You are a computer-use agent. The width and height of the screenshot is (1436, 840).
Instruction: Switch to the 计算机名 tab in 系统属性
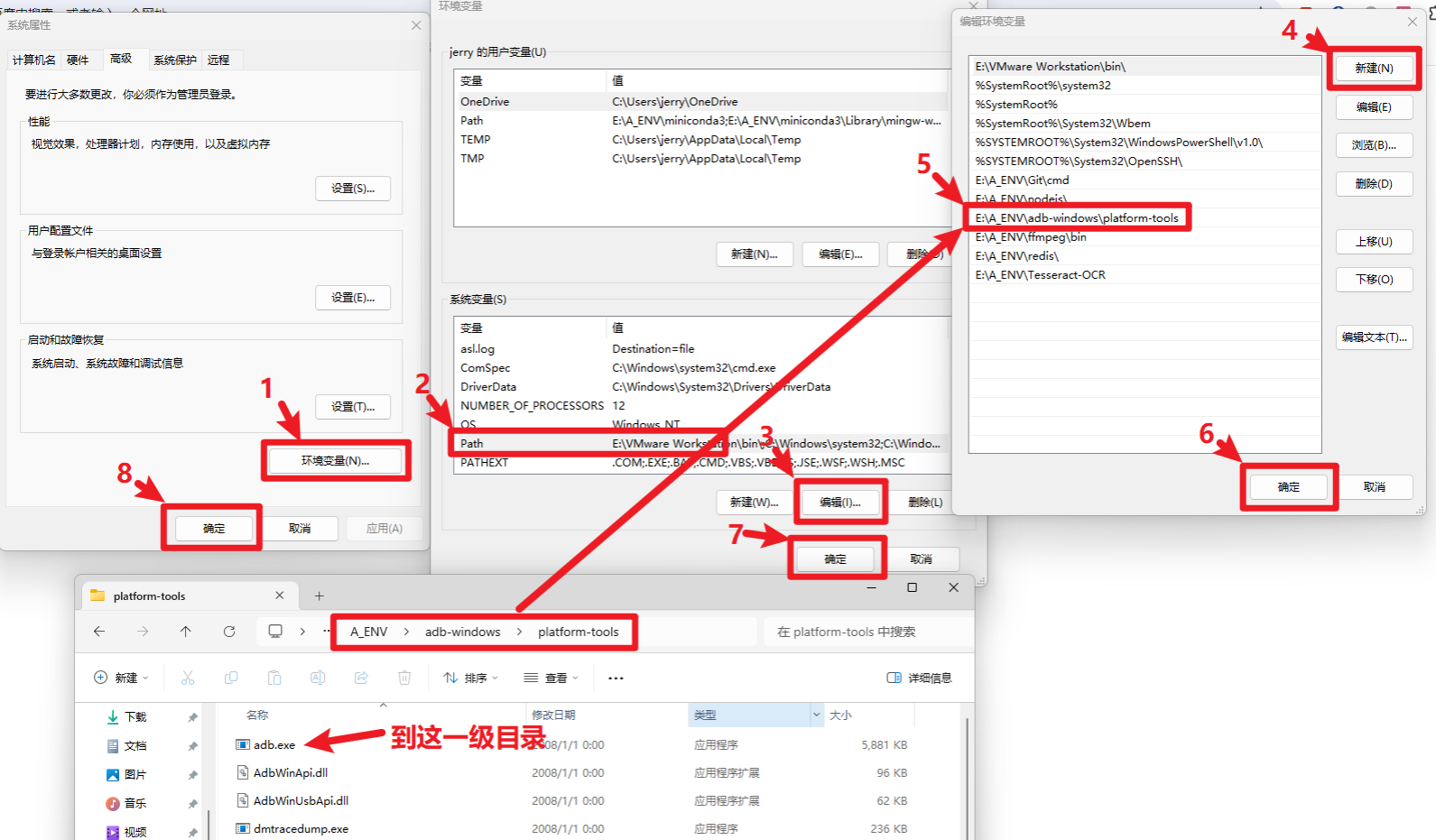tap(34, 60)
